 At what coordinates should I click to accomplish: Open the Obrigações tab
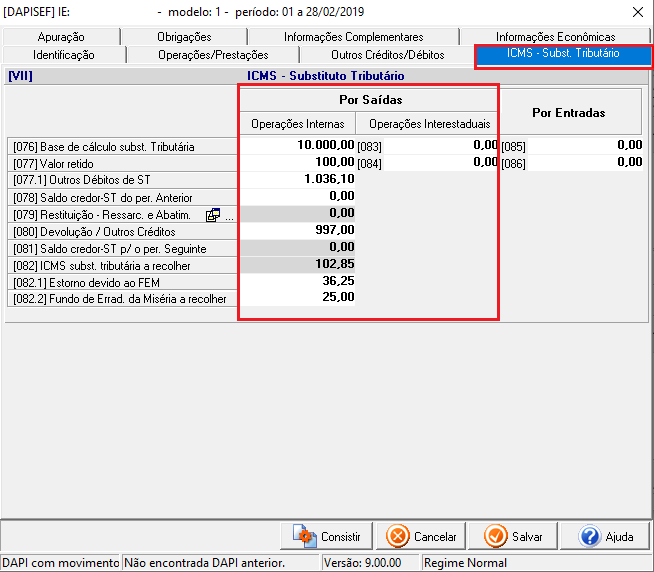click(184, 37)
